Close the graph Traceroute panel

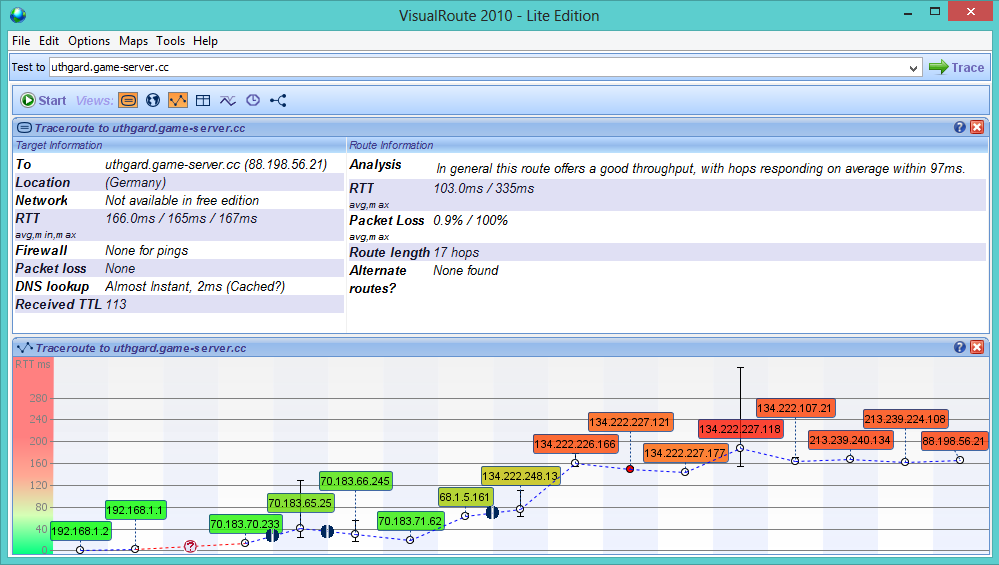pyautogui.click(x=977, y=347)
